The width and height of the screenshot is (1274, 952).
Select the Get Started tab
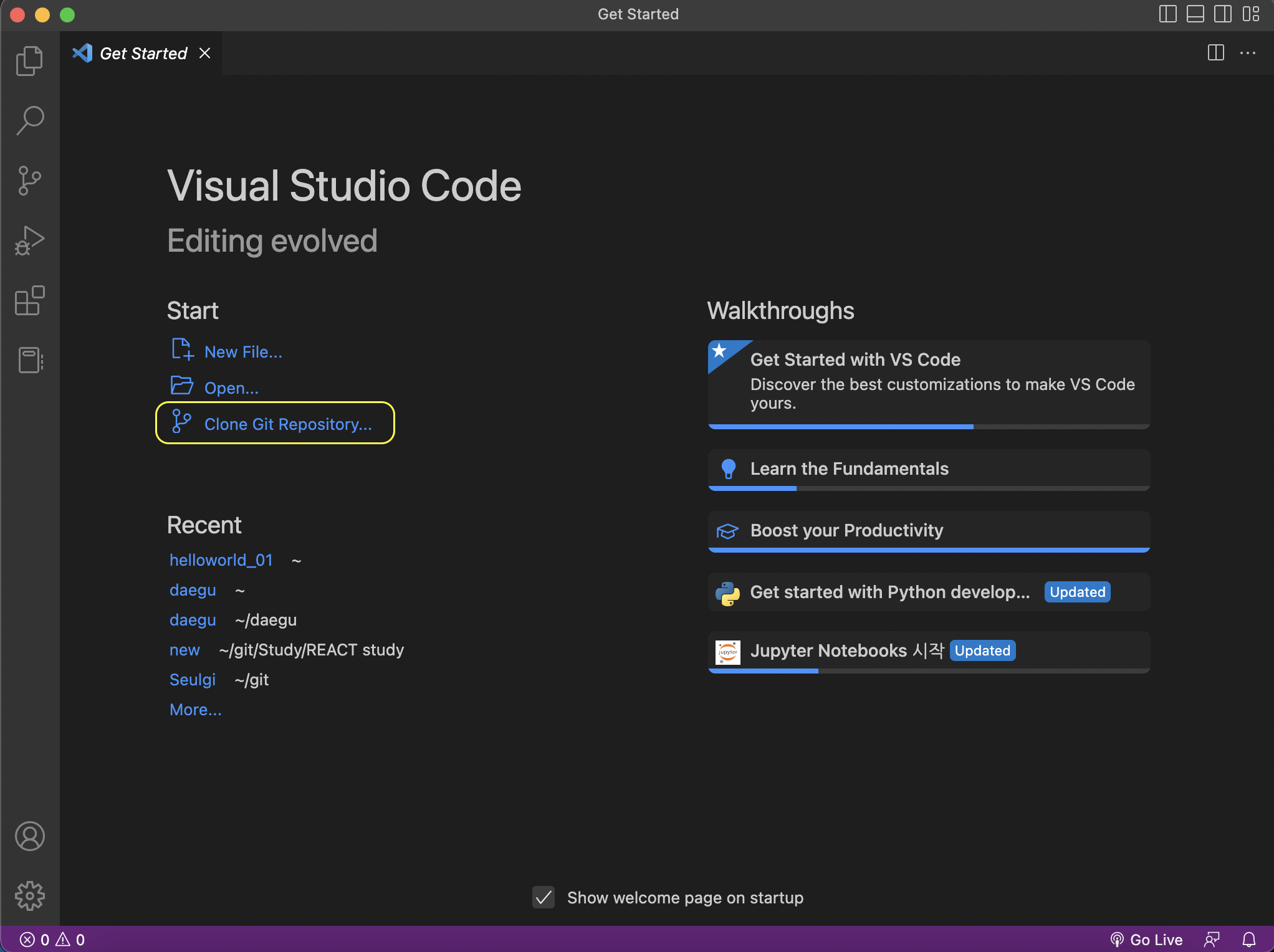(x=143, y=54)
